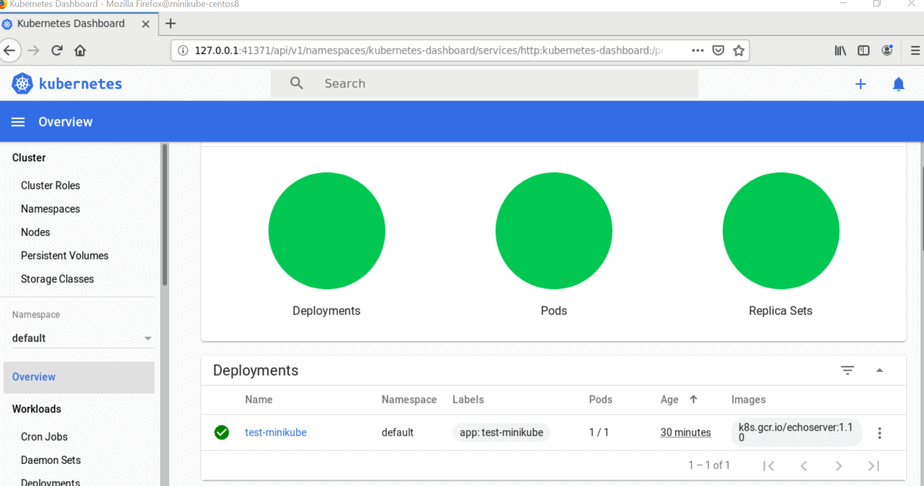Click the green Pods status circle
924x486 pixels.
[553, 230]
